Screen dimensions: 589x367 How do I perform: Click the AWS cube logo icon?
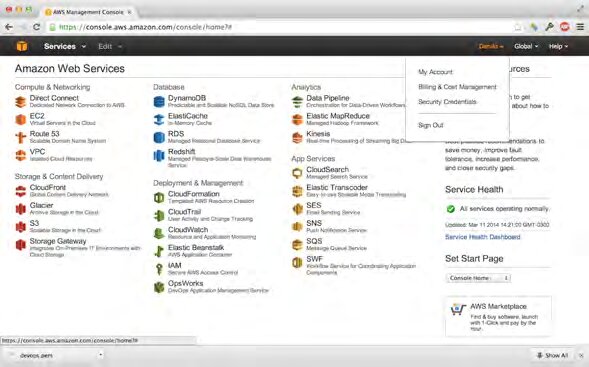click(x=22, y=46)
